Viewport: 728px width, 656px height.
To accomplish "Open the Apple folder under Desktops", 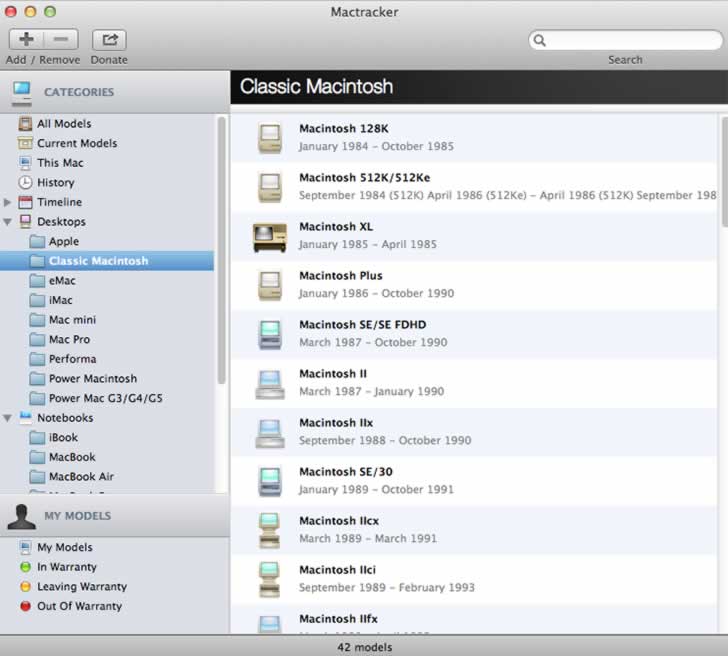I will (x=37, y=241).
